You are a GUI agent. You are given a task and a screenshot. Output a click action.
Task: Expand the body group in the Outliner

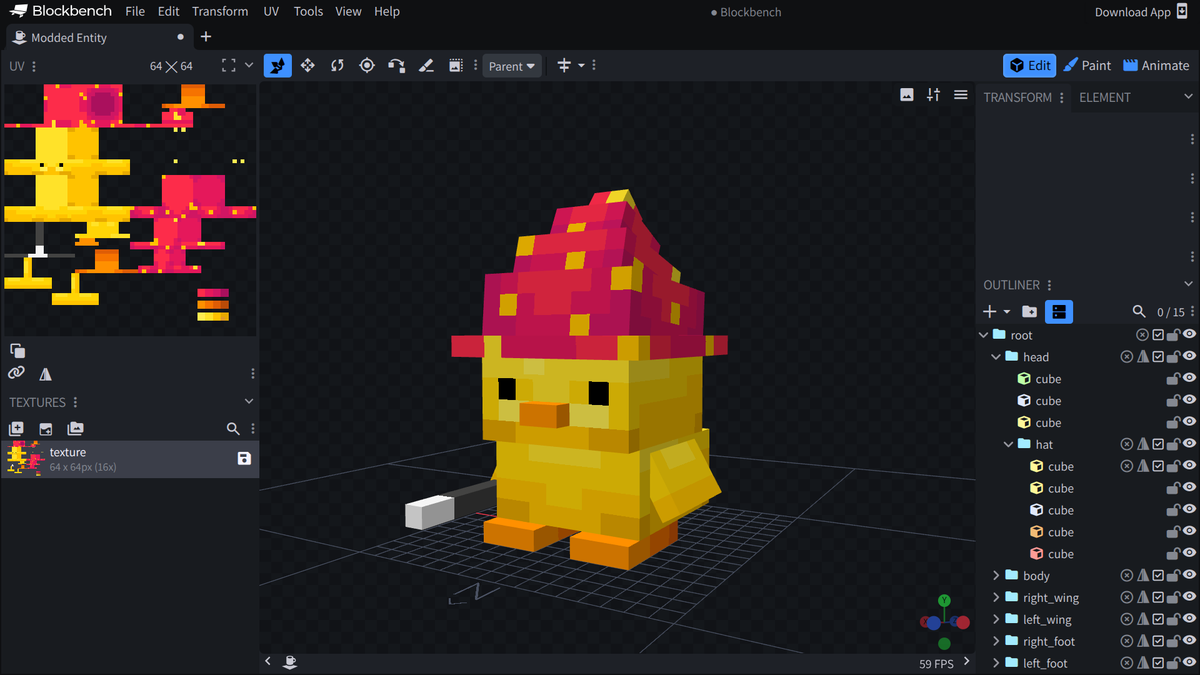click(x=995, y=575)
